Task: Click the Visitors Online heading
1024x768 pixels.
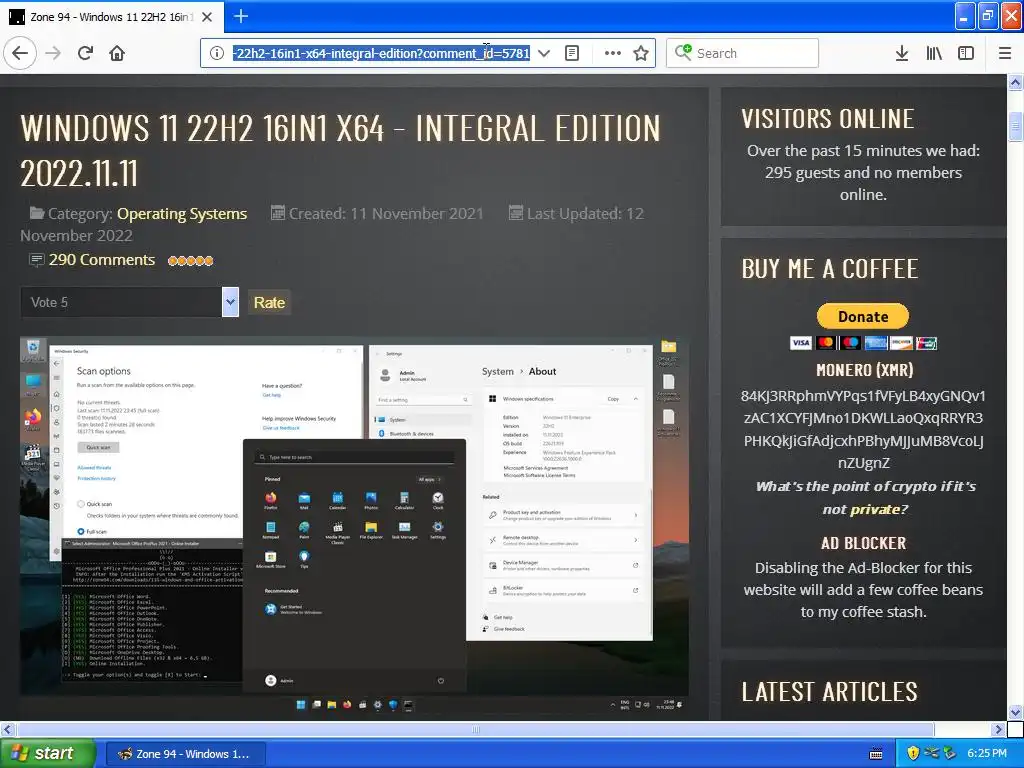Action: click(827, 119)
